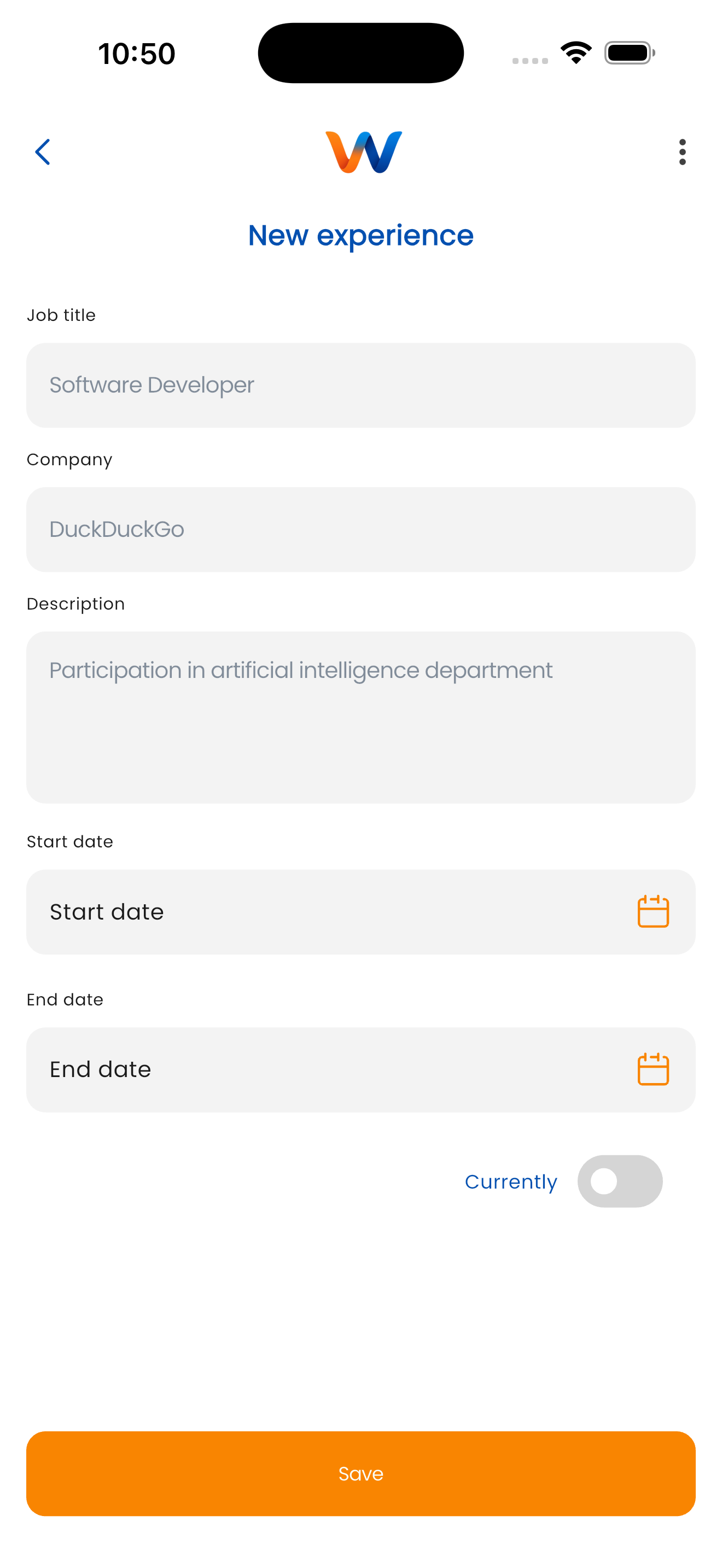Viewport: 722px width, 1568px height.
Task: Open the Start date picker field
Action: click(x=329, y=912)
